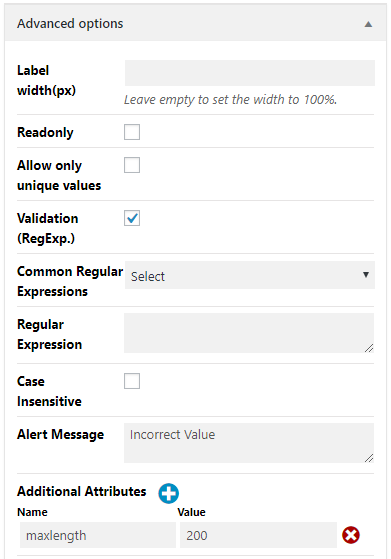Grab the Regular Expression textarea resize handle
Viewport: 391px width, 559px height.
click(x=369, y=348)
